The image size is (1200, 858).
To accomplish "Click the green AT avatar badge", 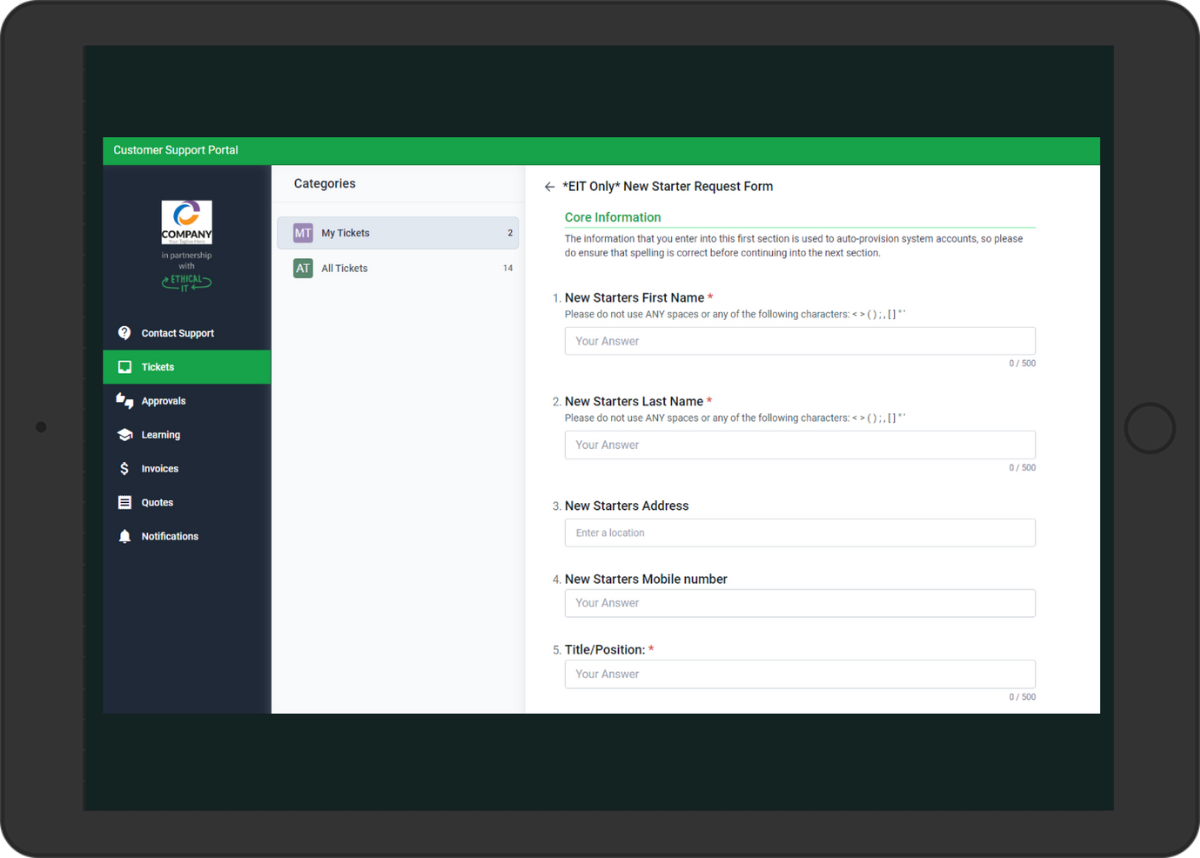I will pyautogui.click(x=303, y=268).
